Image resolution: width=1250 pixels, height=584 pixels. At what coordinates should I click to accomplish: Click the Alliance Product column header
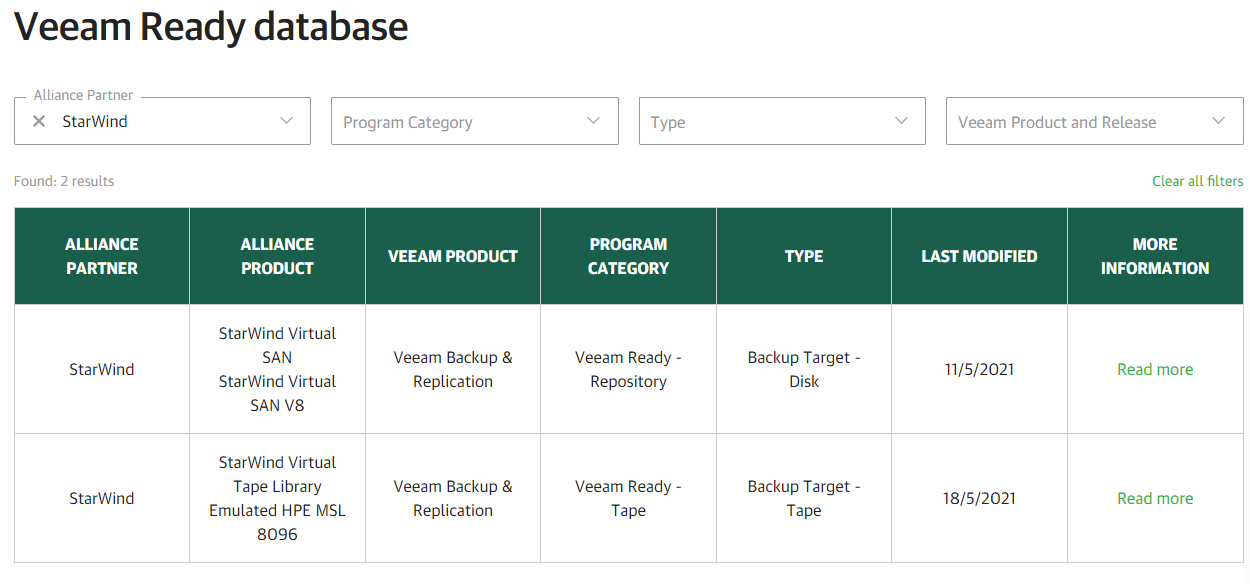click(277, 256)
